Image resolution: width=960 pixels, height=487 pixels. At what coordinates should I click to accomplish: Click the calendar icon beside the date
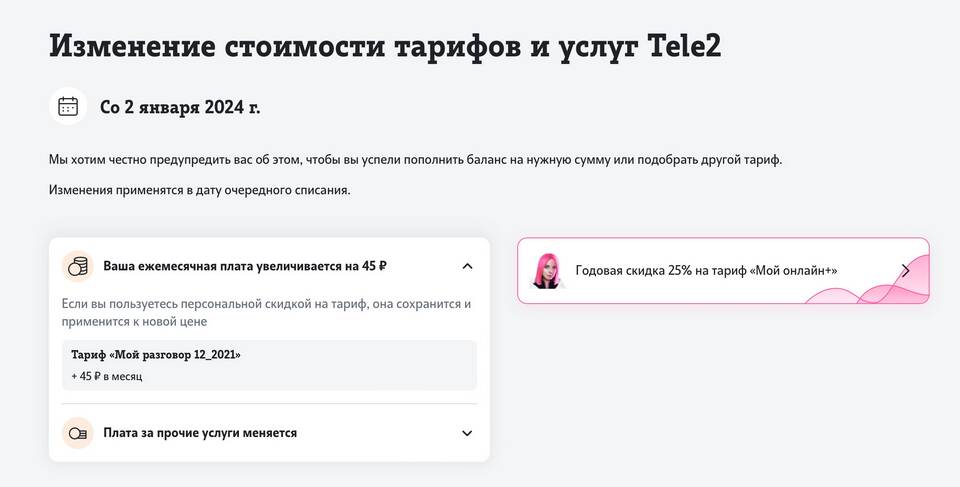click(x=68, y=106)
